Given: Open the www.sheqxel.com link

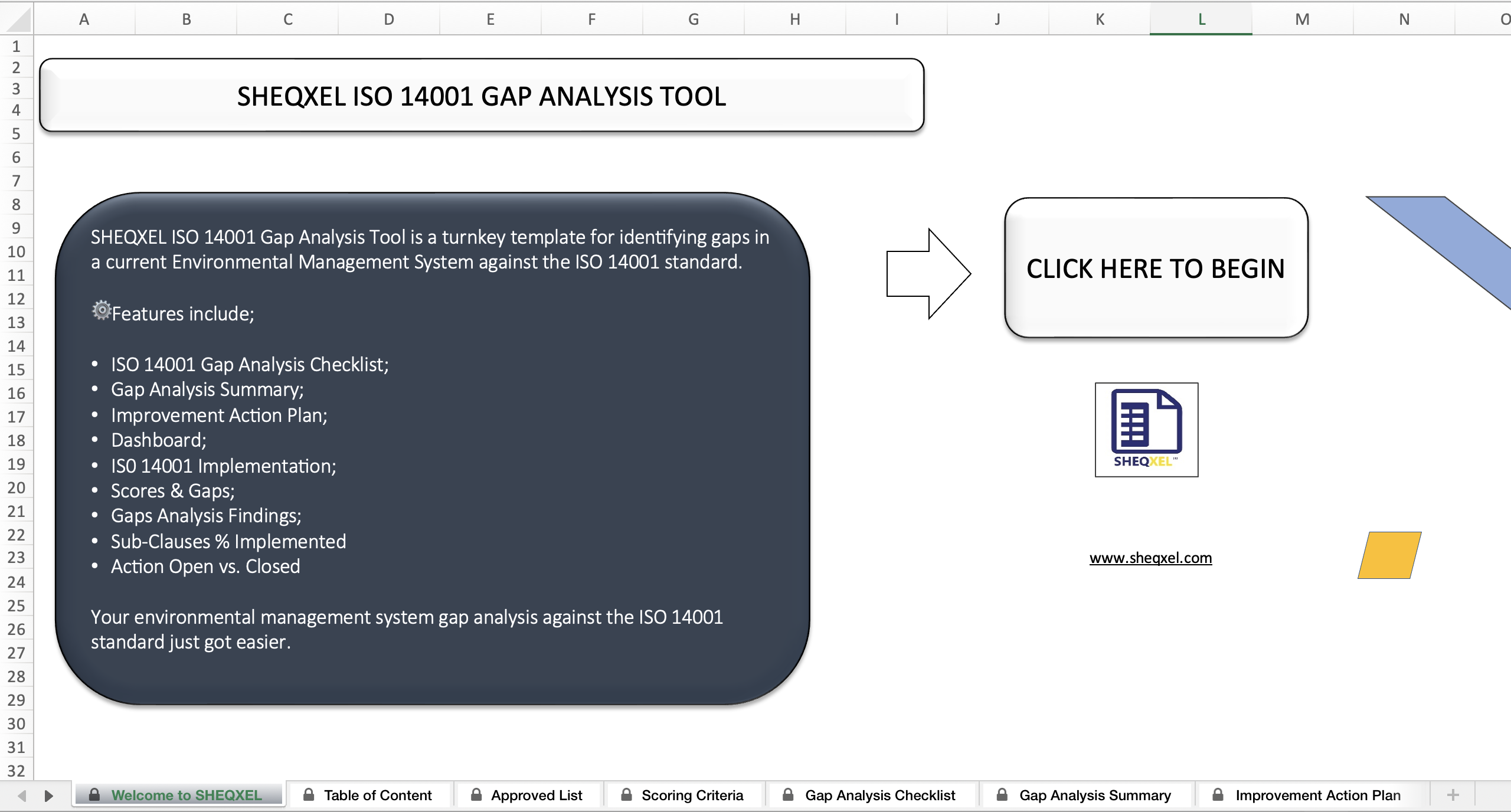Looking at the screenshot, I should click(1150, 558).
